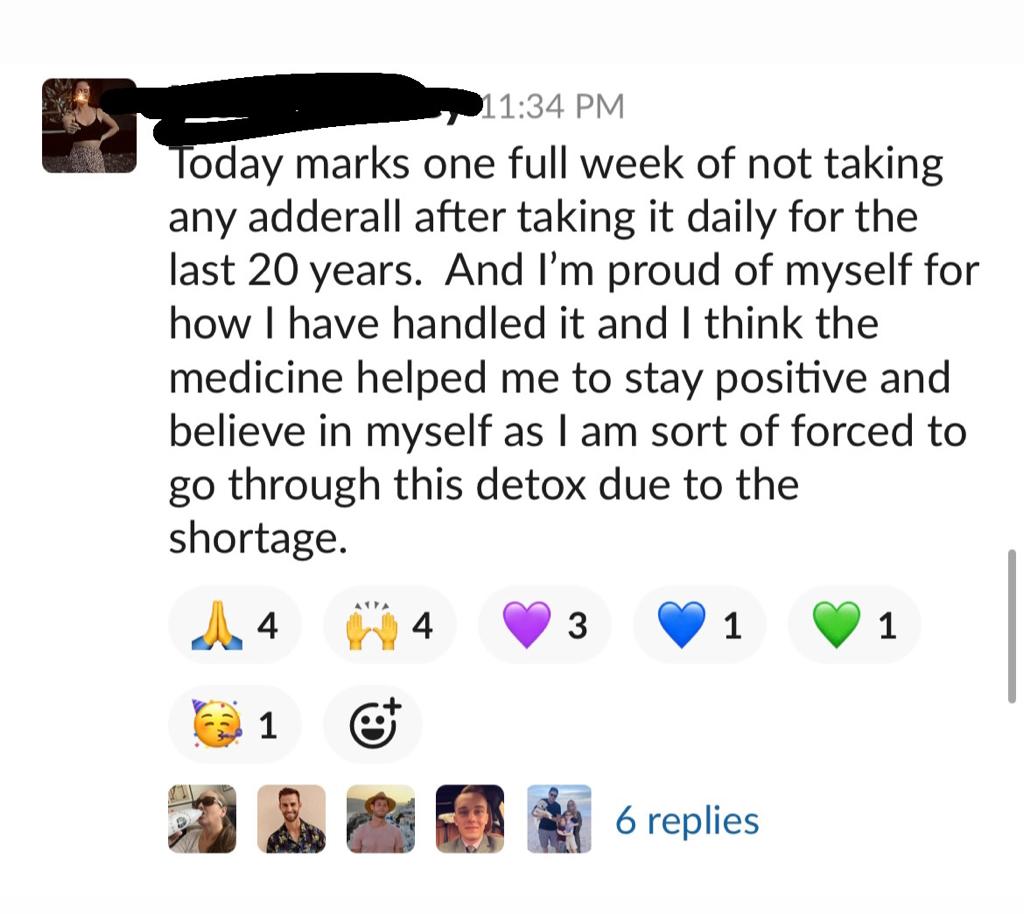Open the 6 replies thread
Screen dimensions: 1024x914
[x=687, y=820]
